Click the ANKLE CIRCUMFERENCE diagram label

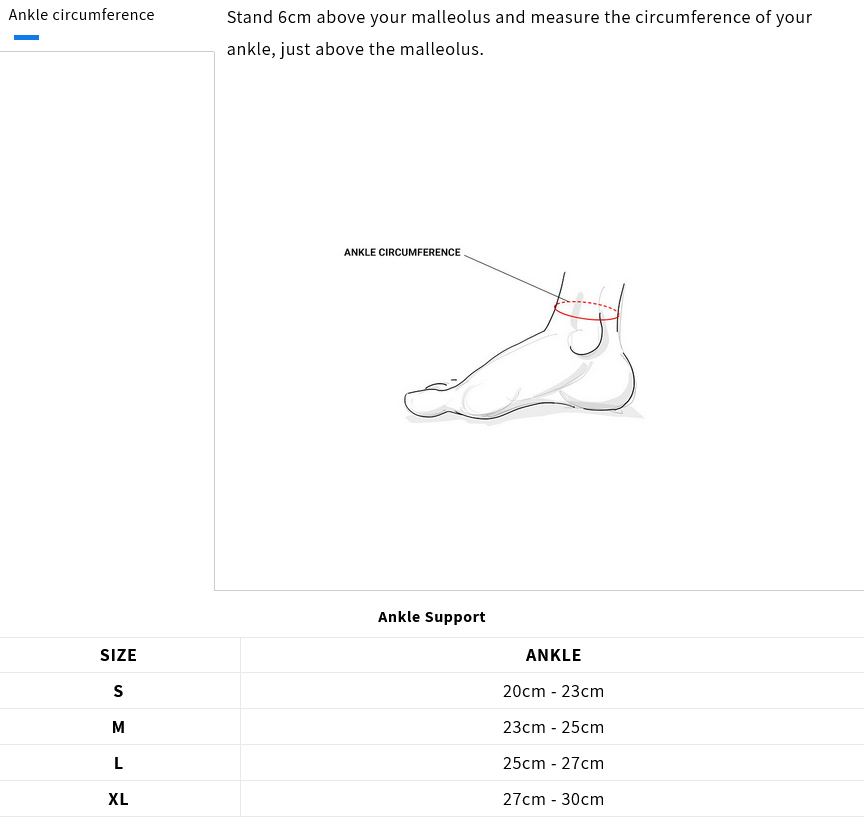[402, 253]
